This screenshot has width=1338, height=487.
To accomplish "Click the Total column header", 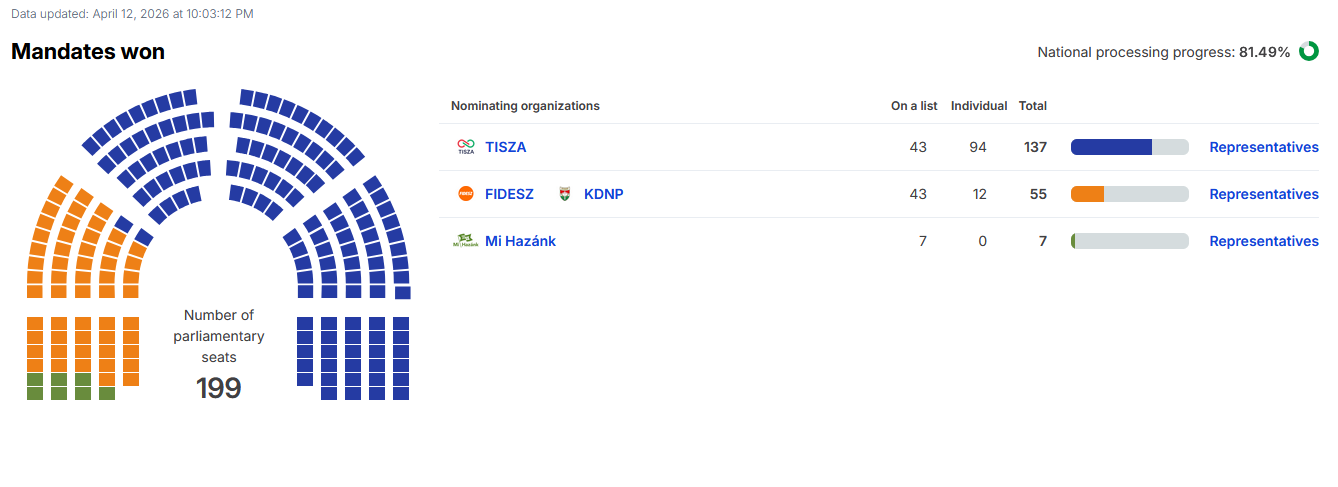I will tap(1033, 106).
